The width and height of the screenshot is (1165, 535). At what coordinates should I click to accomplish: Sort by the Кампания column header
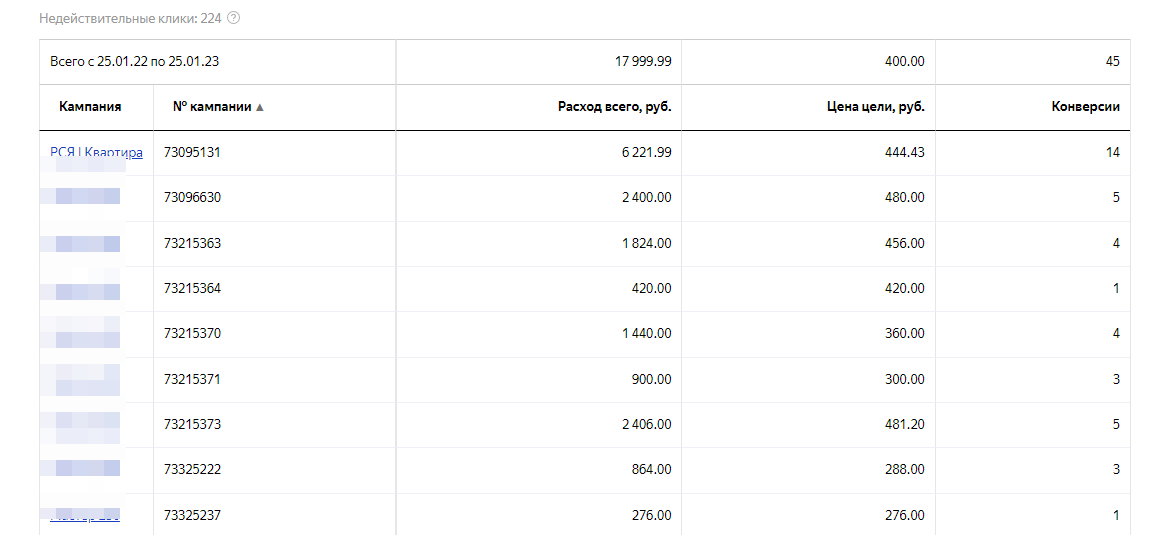coord(90,106)
